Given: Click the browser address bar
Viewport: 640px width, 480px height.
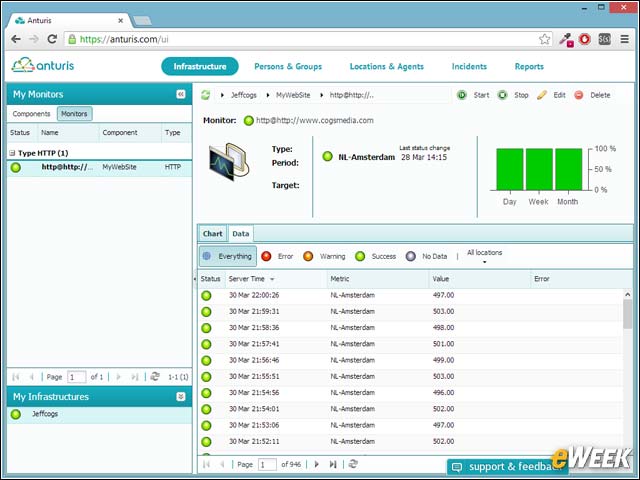Looking at the screenshot, I should coord(306,39).
